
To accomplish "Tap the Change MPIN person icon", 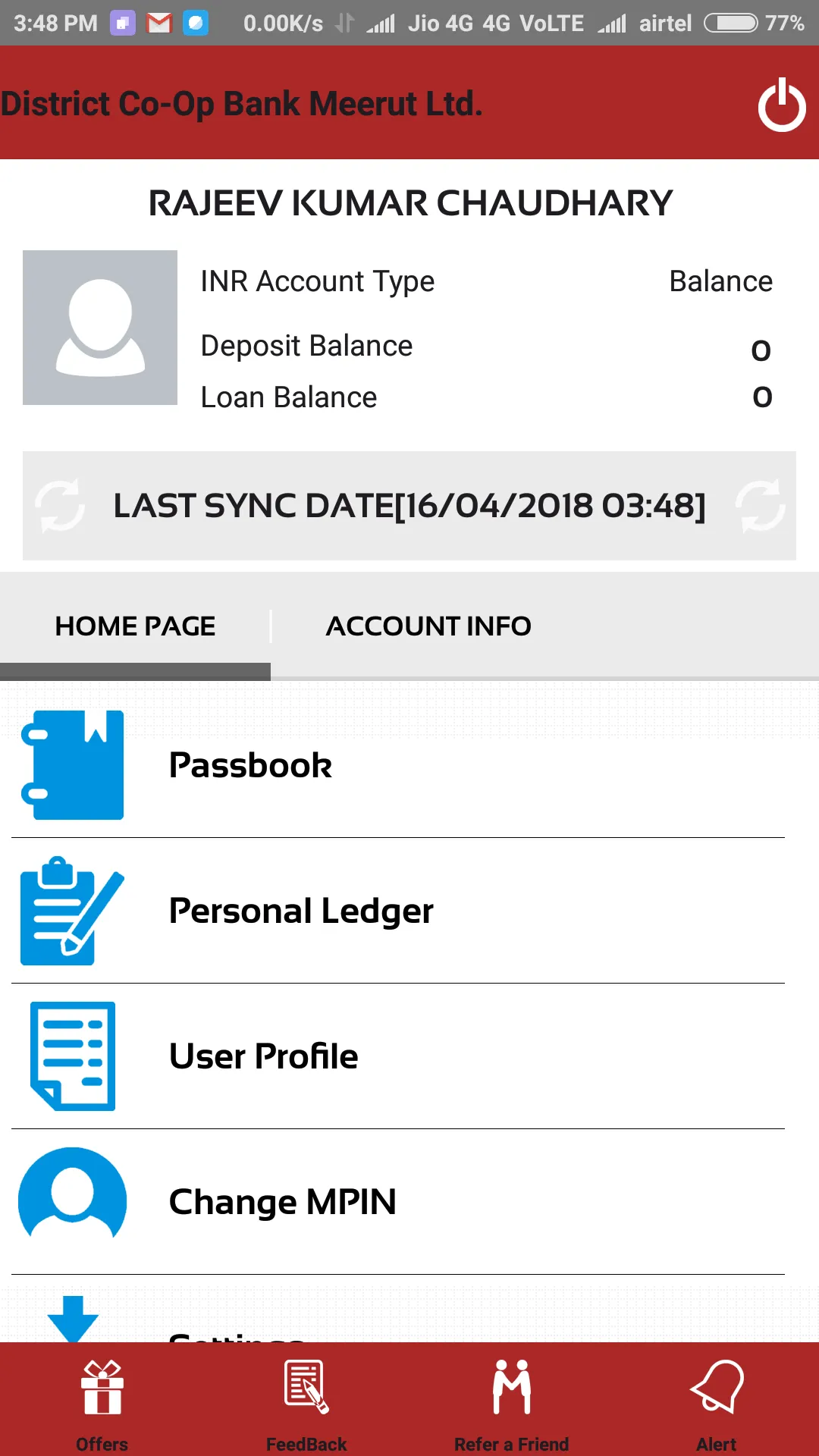I will click(73, 1194).
